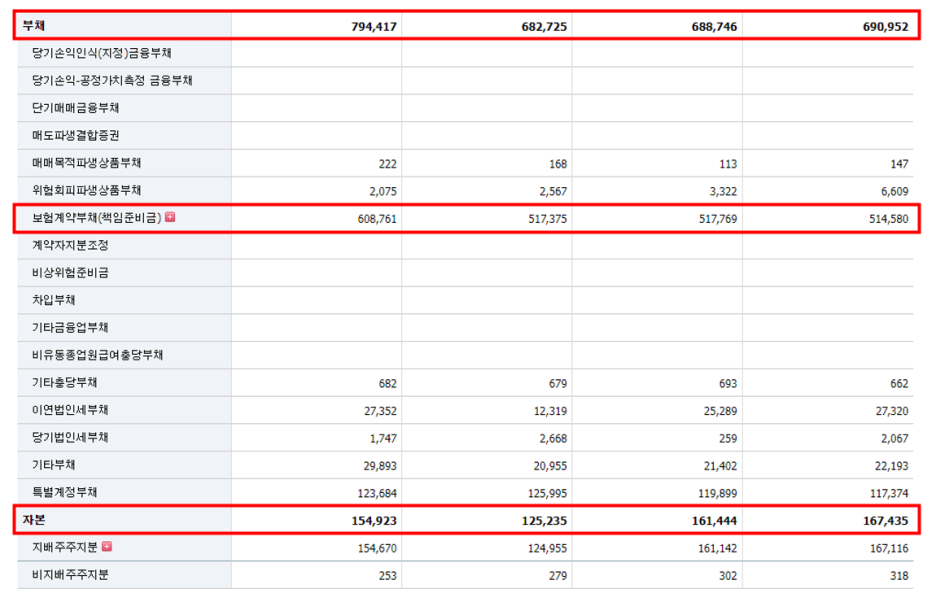Select the 당기손익-공정가치측정 금융부채 label
This screenshot has height=602, width=936.
pos(112,81)
